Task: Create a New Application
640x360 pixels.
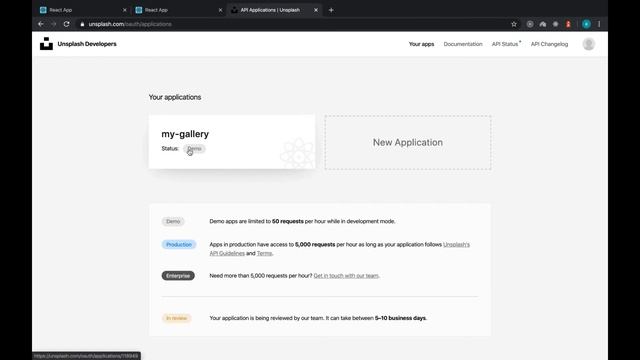Action: [x=408, y=142]
